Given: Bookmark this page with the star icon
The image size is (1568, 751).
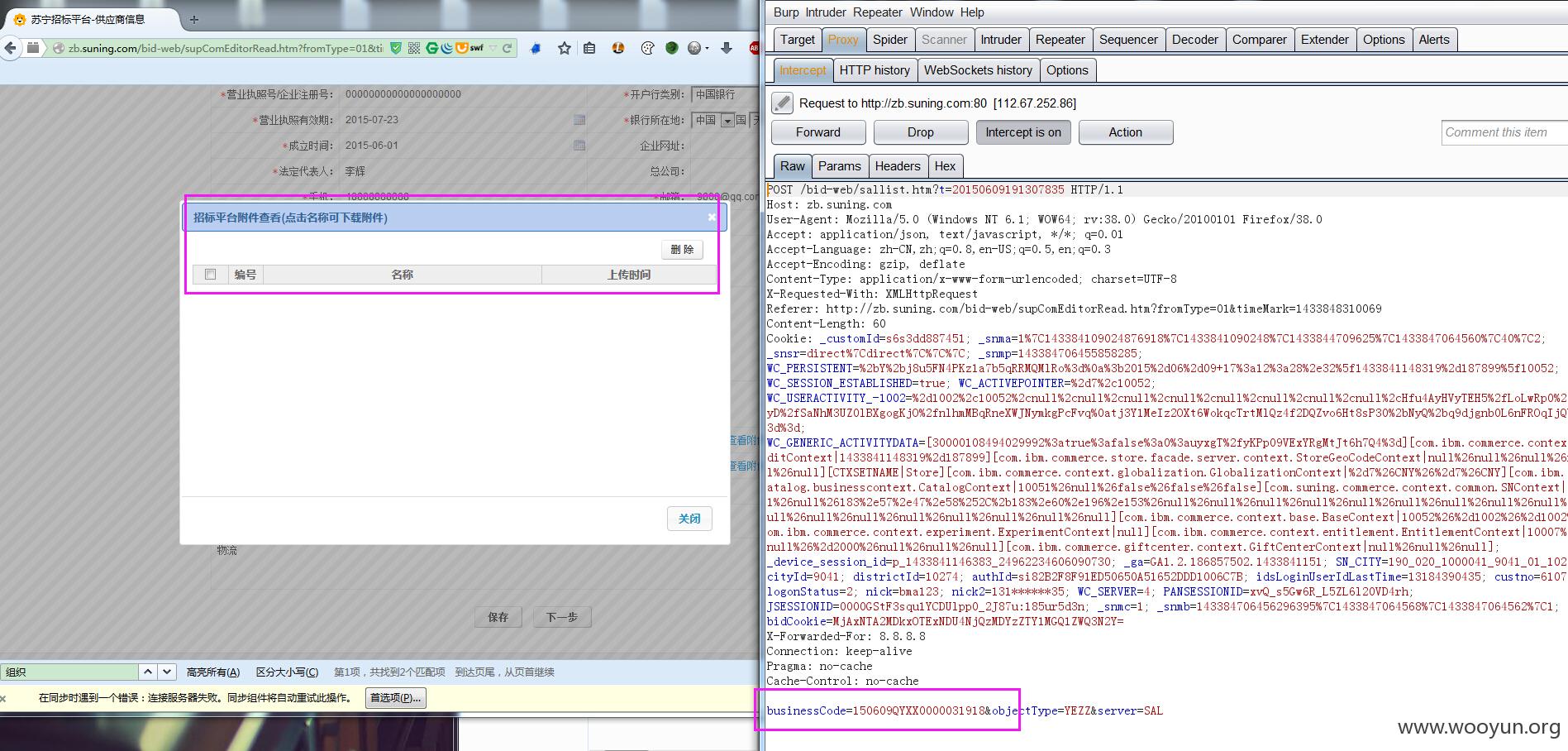Looking at the screenshot, I should click(565, 48).
